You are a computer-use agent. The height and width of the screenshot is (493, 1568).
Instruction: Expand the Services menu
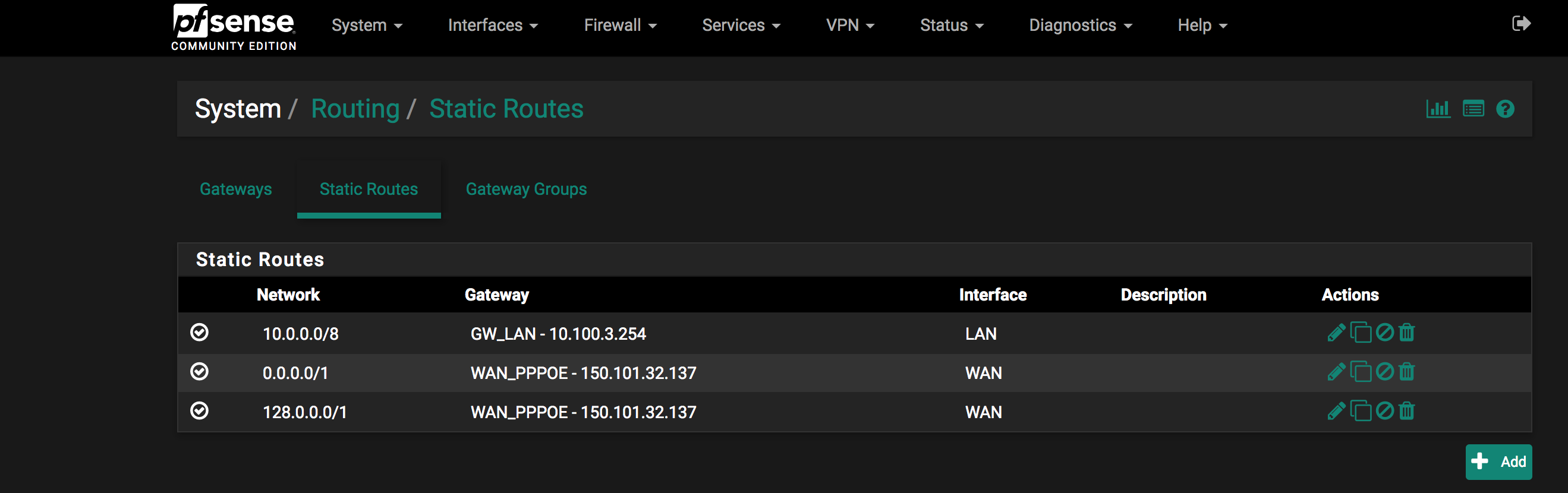(741, 26)
